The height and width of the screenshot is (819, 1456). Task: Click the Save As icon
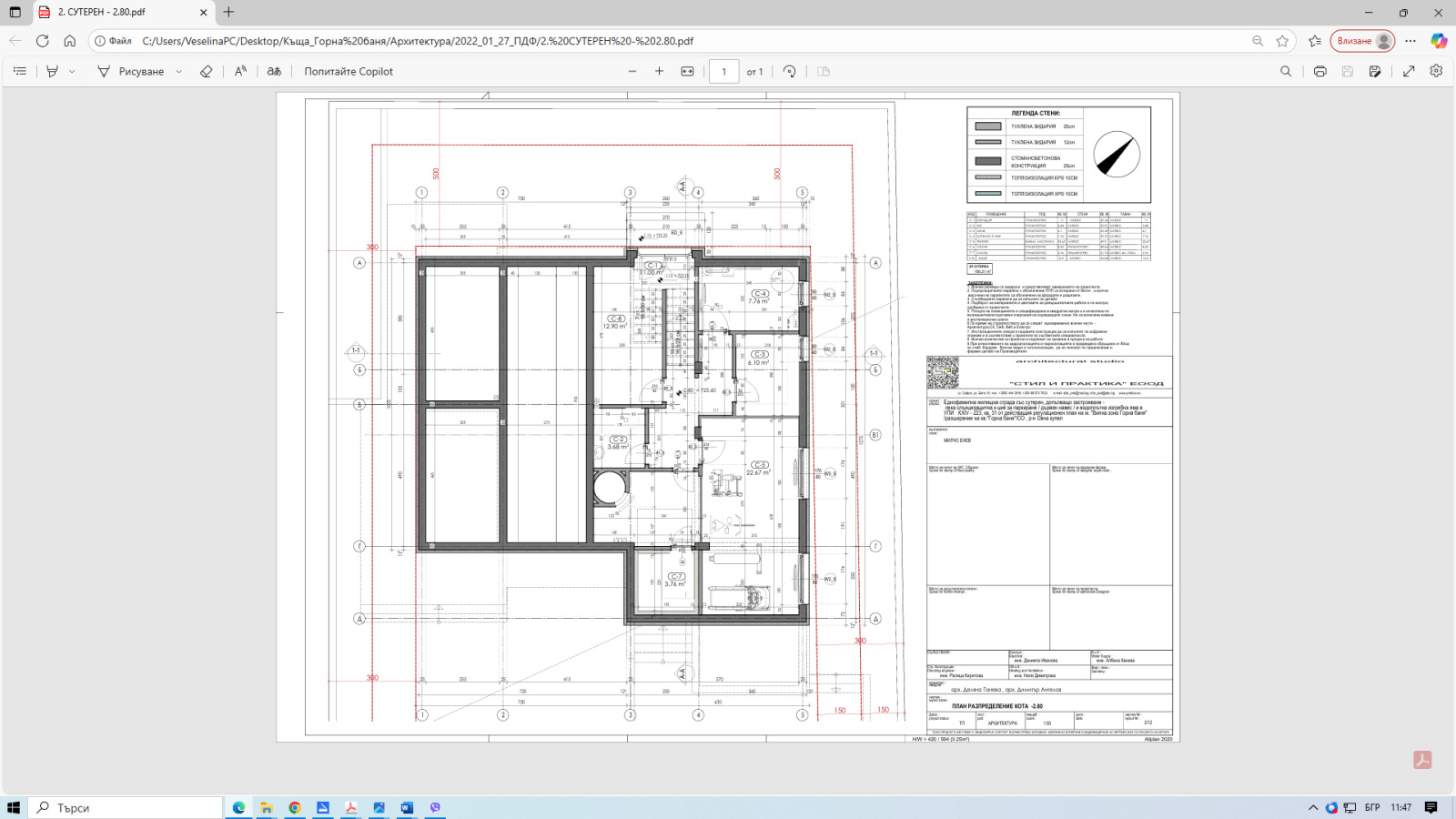[1375, 71]
